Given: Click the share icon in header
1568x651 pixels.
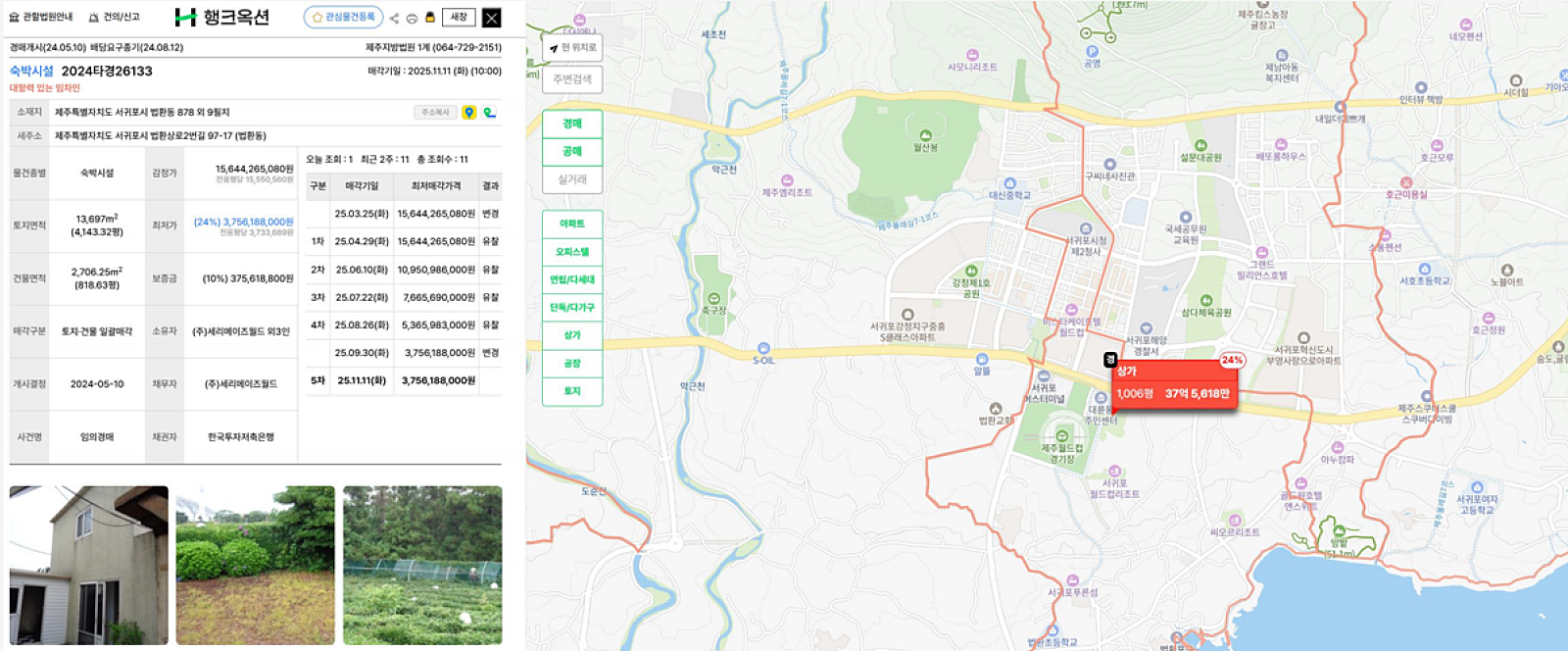Looking at the screenshot, I should 394,18.
